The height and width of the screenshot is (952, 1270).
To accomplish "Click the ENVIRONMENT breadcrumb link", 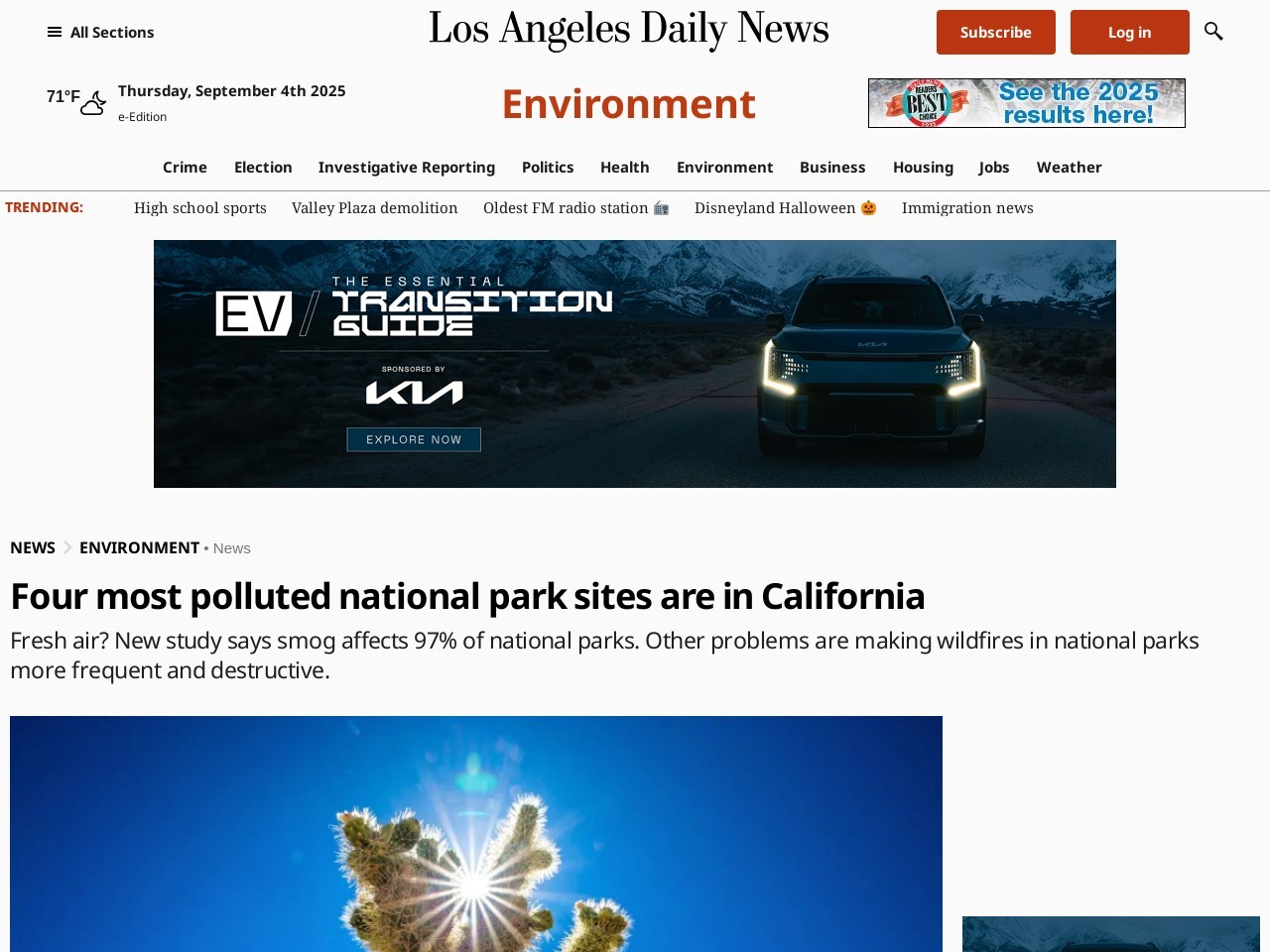I will pos(139,547).
